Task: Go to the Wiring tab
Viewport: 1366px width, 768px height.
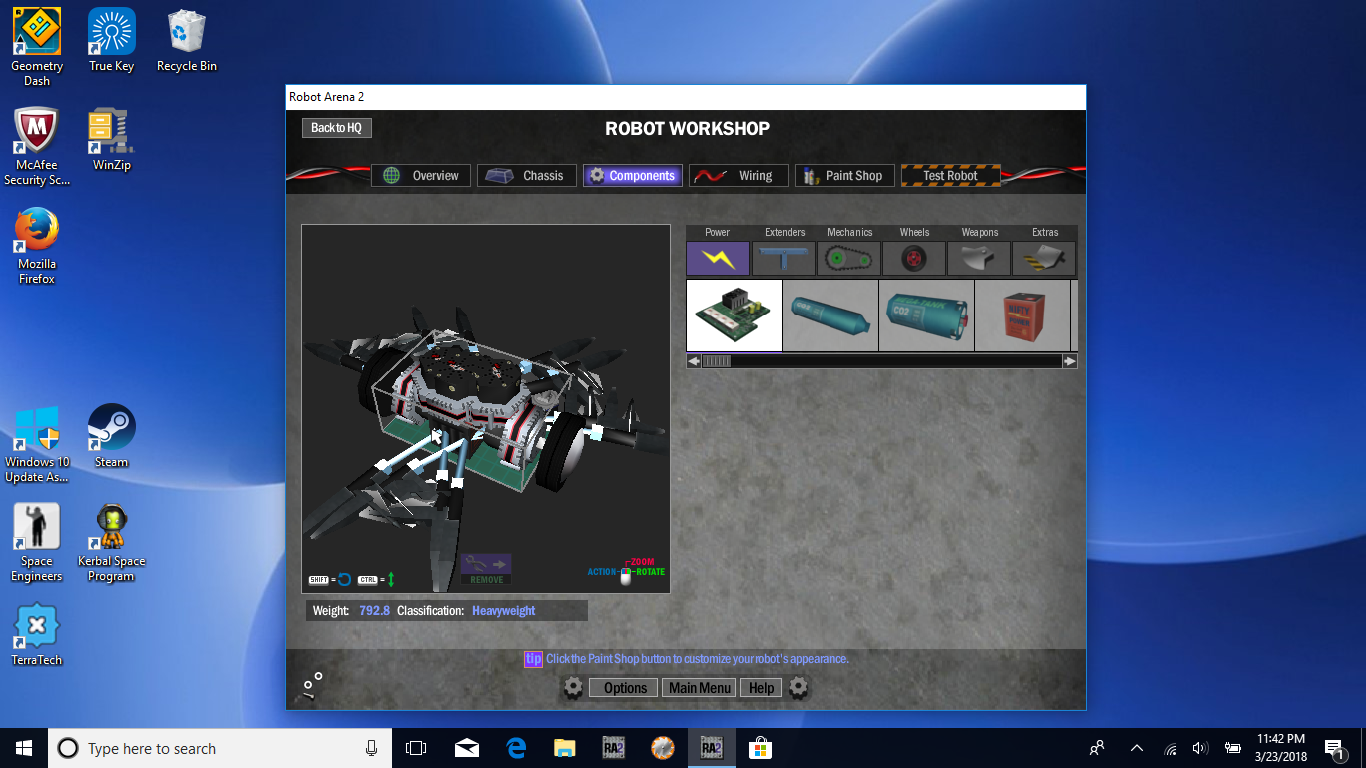Action: [x=739, y=176]
